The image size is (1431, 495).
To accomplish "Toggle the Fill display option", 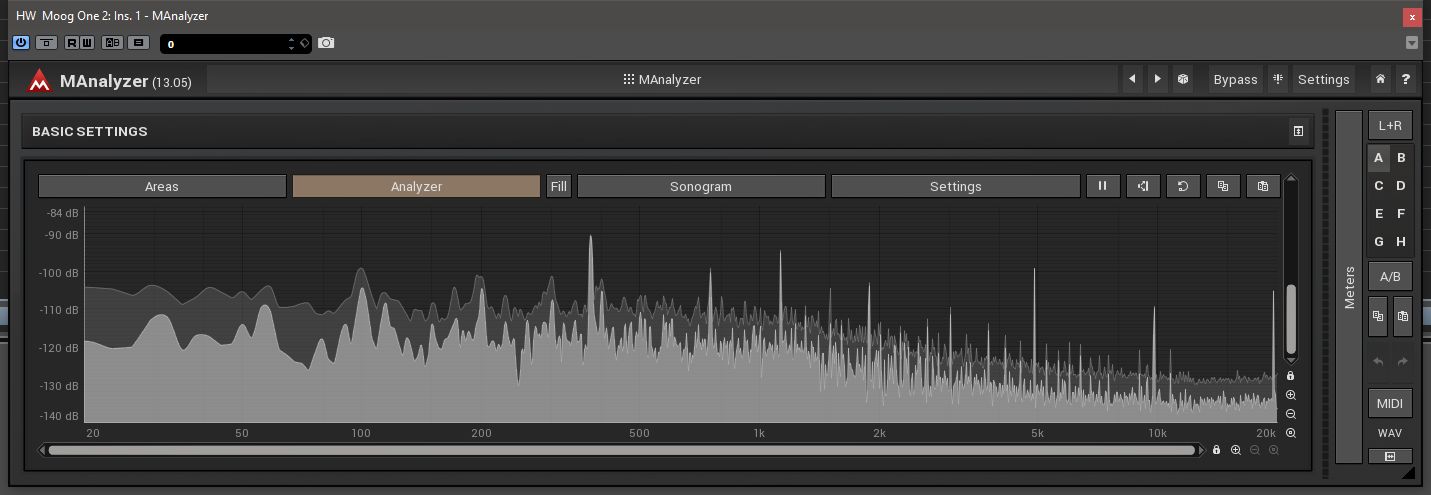I will coord(558,186).
